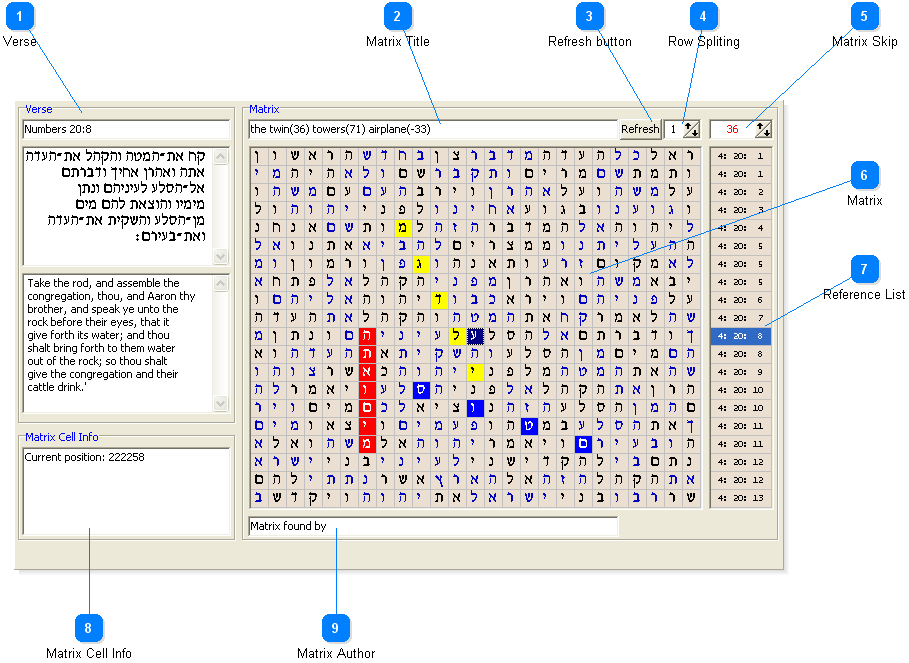Click the topmost yellow highlighted matrix cell
The width and height of the screenshot is (909, 663).
(x=403, y=228)
